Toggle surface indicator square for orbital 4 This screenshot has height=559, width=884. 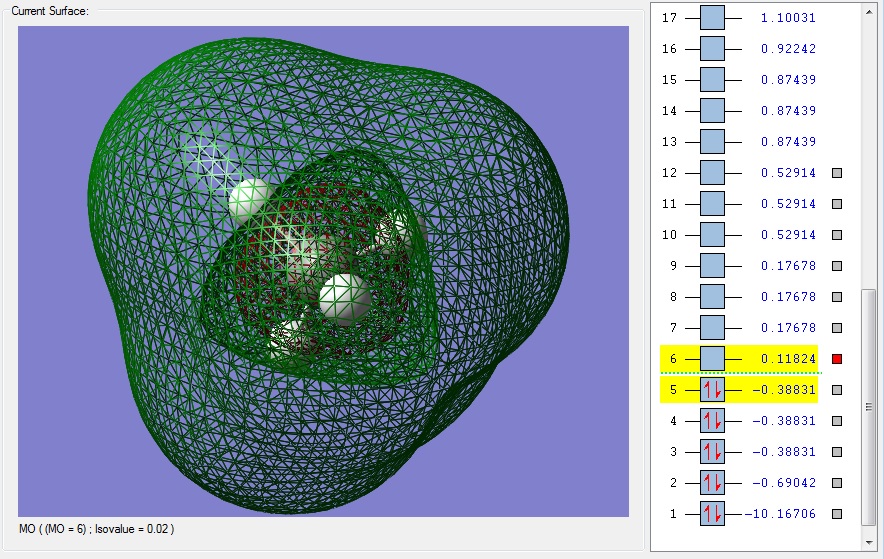click(x=837, y=421)
